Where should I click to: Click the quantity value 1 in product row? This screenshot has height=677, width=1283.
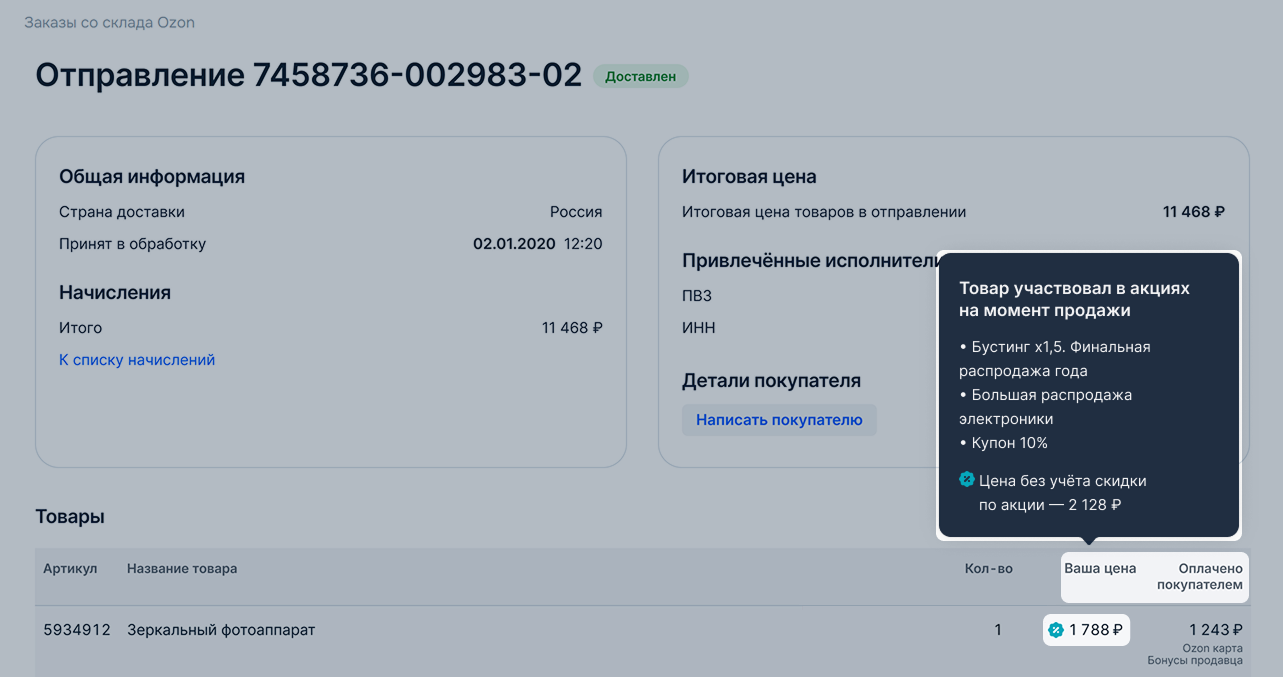998,630
